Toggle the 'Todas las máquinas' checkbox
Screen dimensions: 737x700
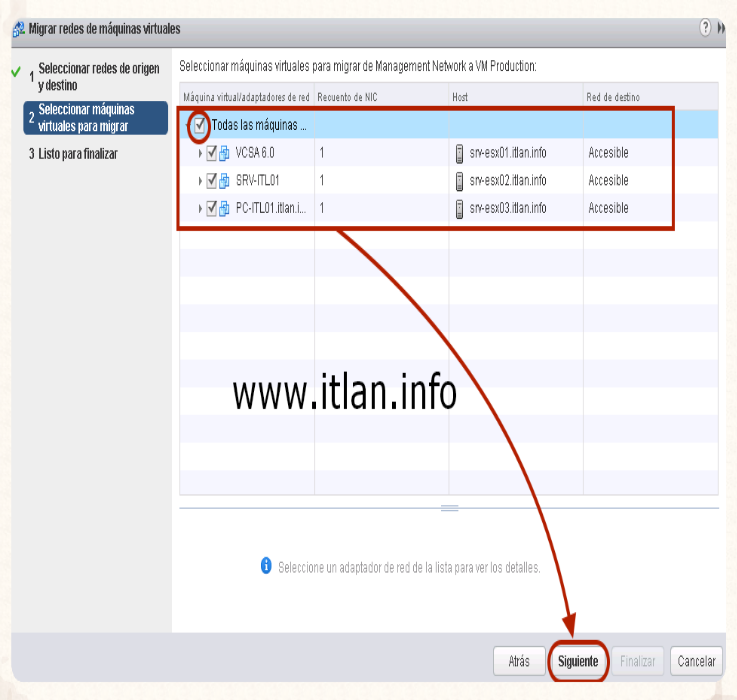click(200, 125)
